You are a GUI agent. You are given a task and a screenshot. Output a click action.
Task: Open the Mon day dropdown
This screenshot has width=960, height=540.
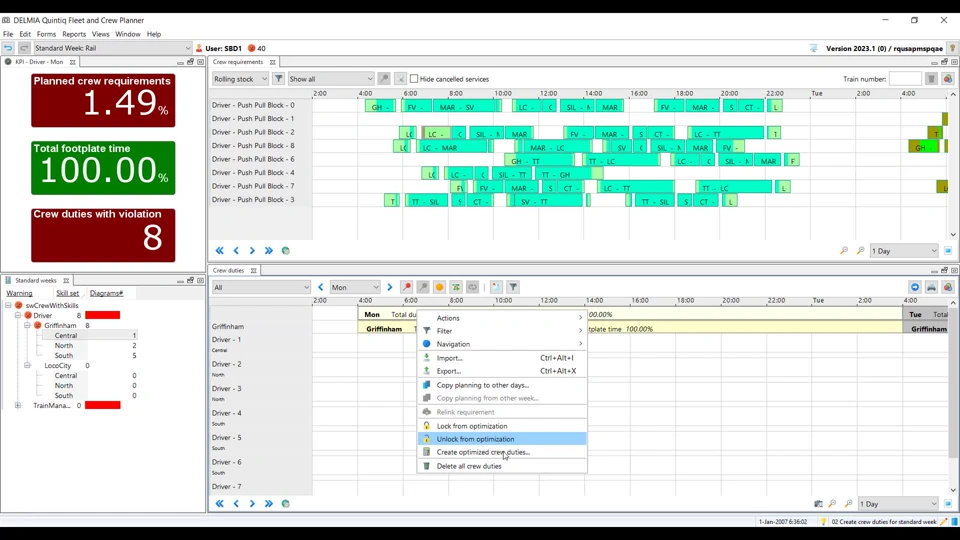[x=355, y=287]
